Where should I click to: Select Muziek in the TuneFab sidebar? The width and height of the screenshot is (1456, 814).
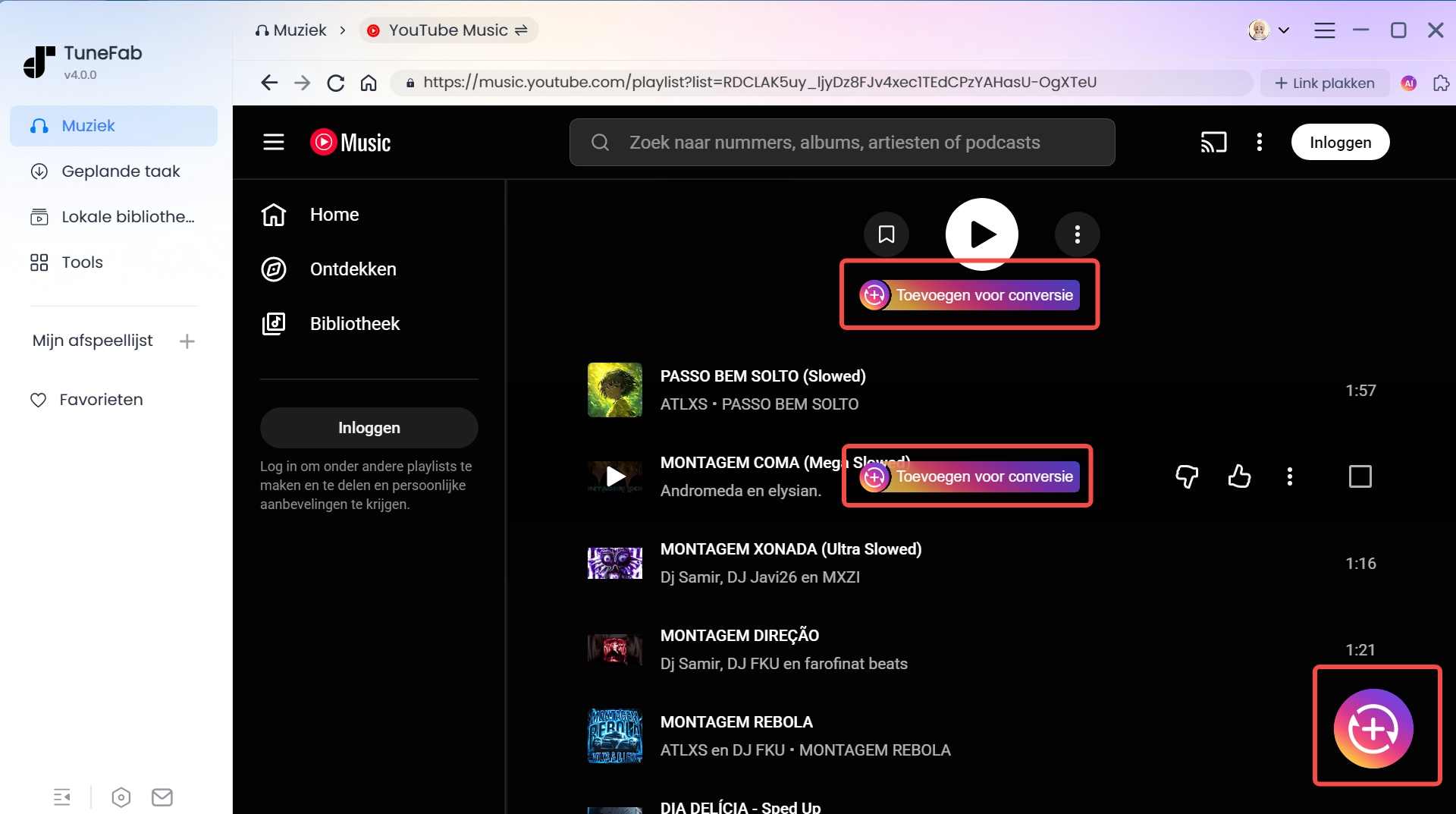[87, 126]
